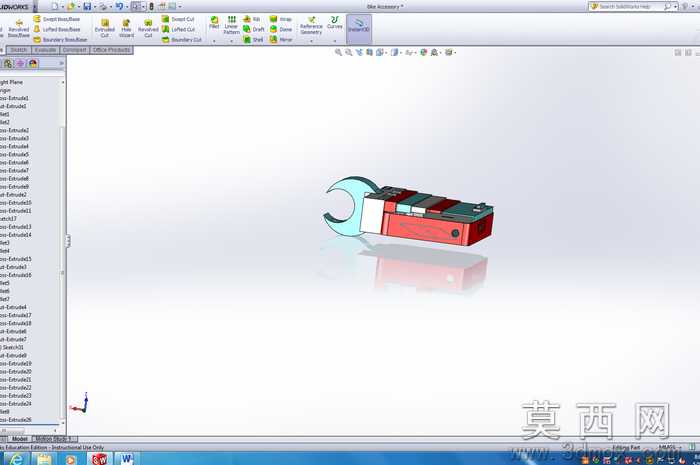The width and height of the screenshot is (700, 465).
Task: Open Internet Explorer from the taskbar
Action: [16, 459]
